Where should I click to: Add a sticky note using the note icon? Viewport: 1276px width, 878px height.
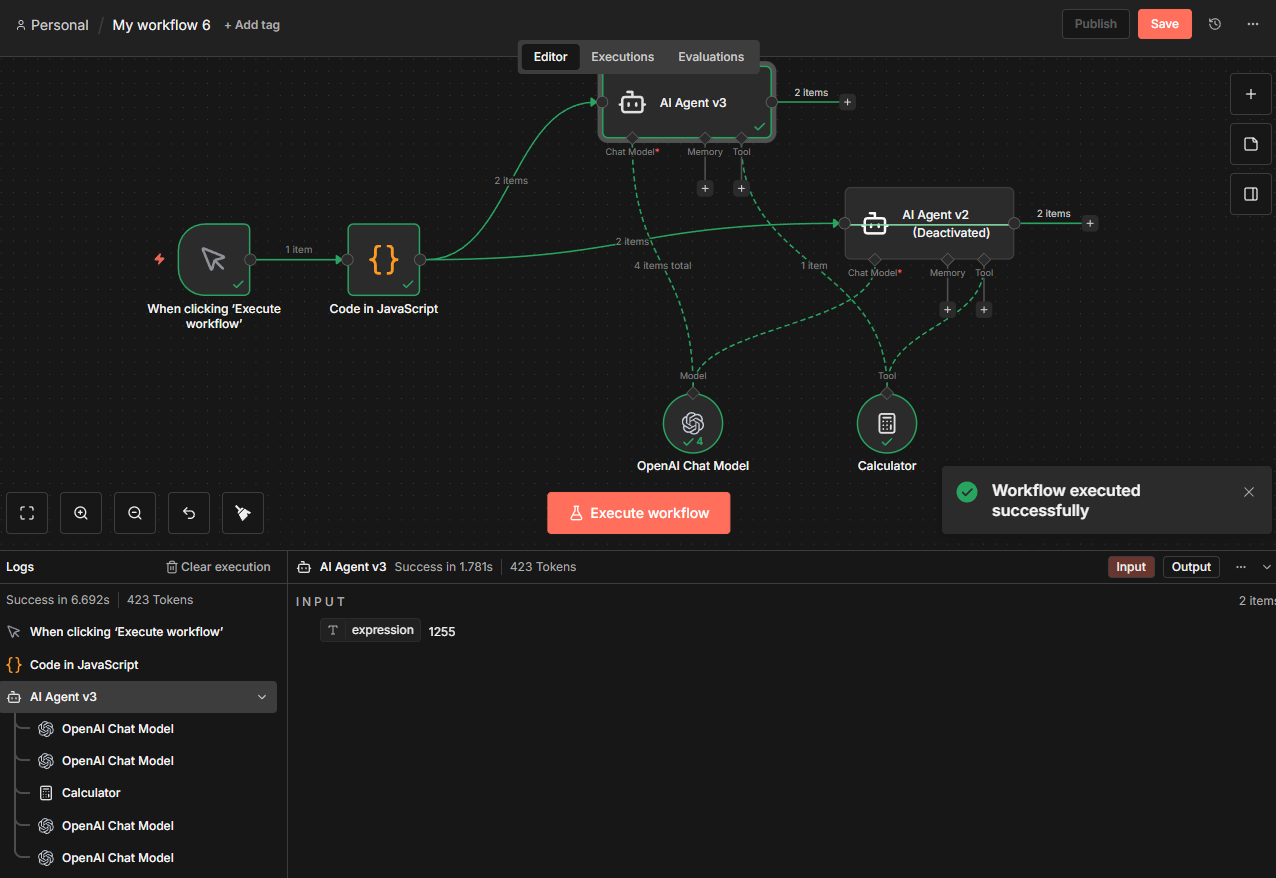(1250, 144)
